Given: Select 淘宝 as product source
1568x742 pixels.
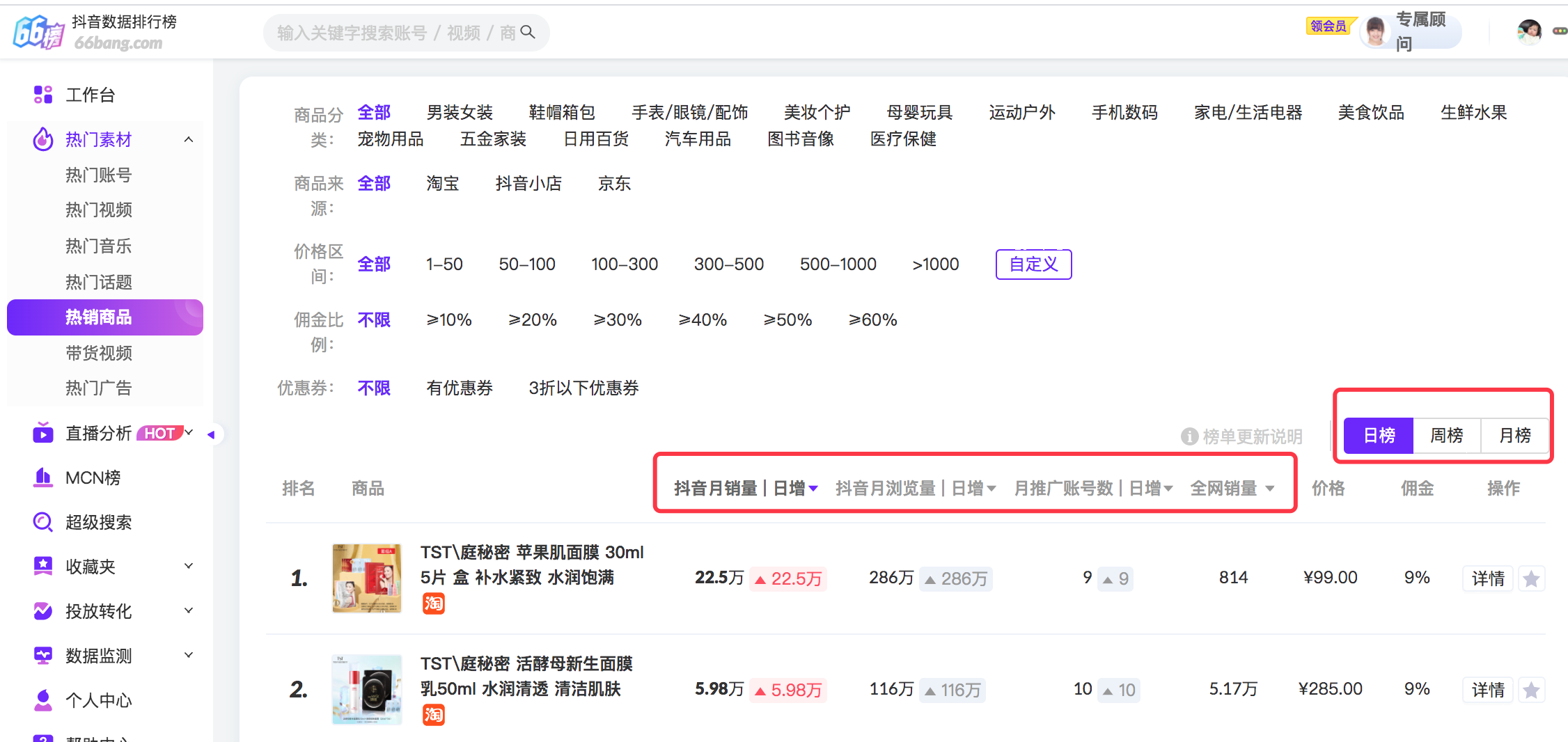Looking at the screenshot, I should click(x=443, y=183).
